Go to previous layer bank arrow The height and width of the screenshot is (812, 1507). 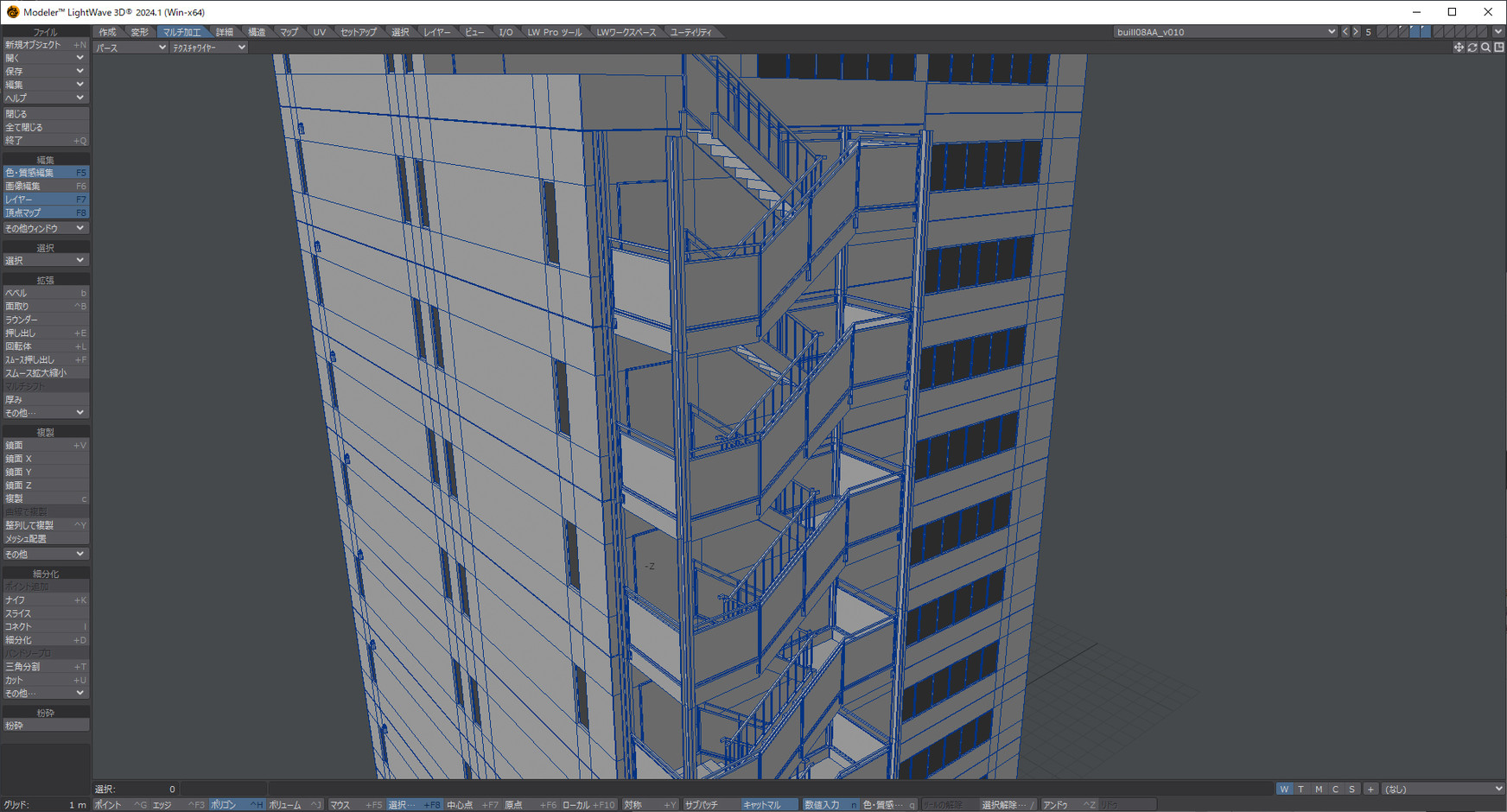click(x=1345, y=32)
